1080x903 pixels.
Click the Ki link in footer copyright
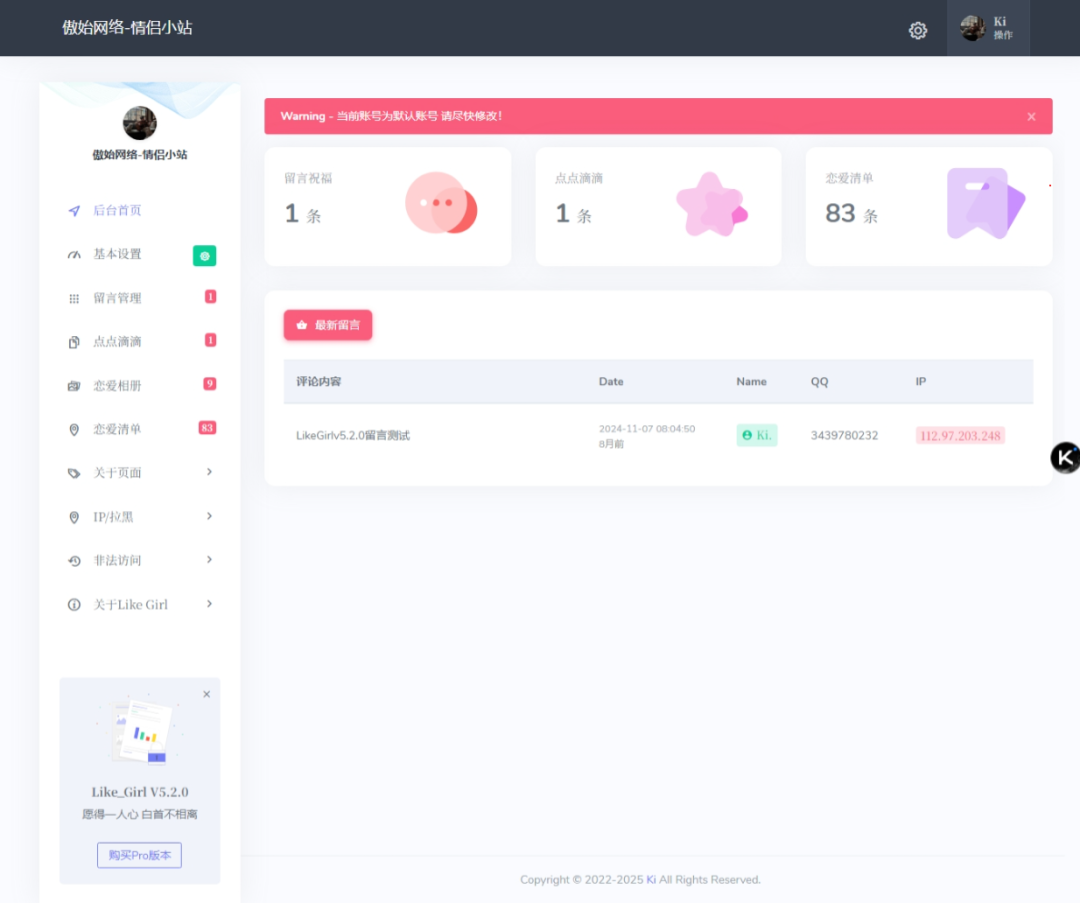(x=650, y=880)
